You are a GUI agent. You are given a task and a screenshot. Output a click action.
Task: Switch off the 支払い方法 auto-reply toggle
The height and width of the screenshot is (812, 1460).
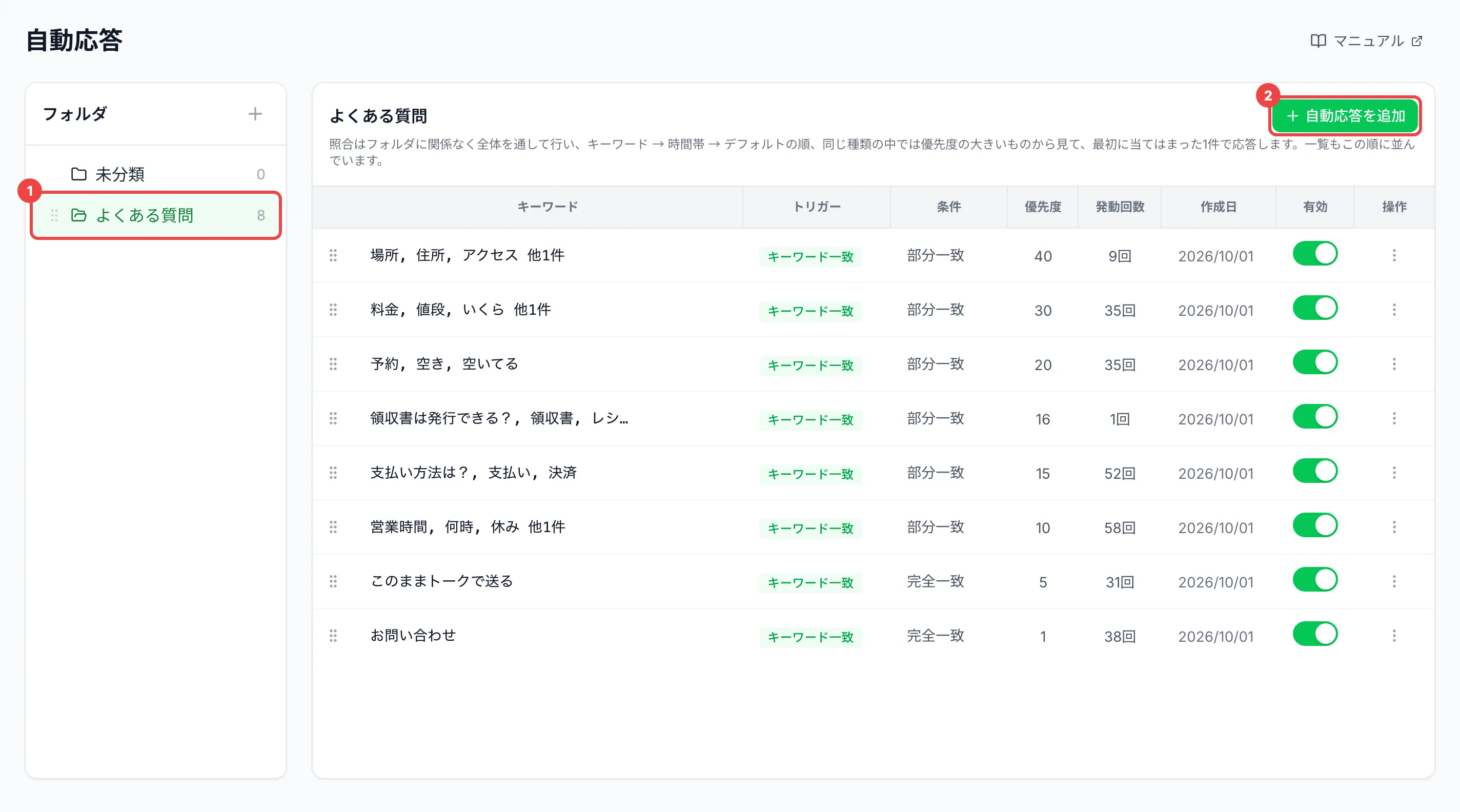1315,472
